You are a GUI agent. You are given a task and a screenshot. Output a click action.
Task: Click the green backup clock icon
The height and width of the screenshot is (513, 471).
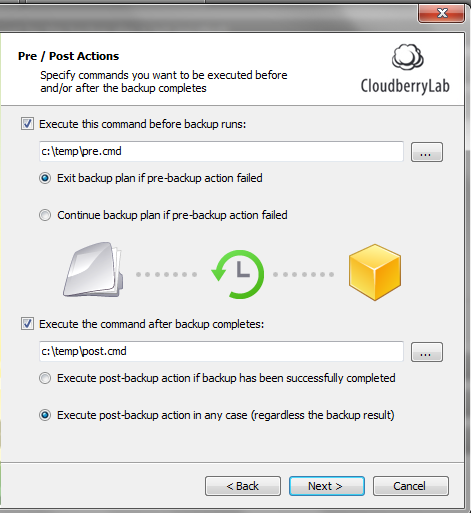click(x=238, y=274)
